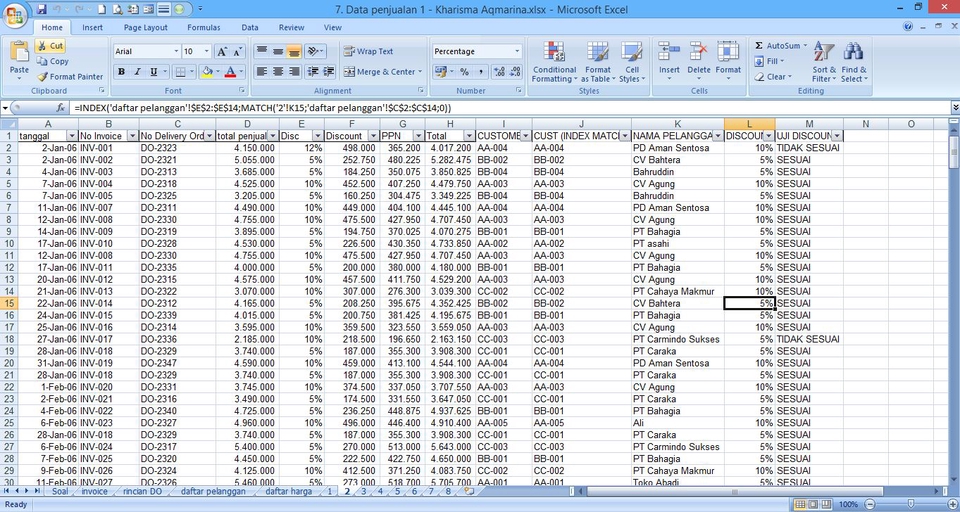Apply comma style
The height and width of the screenshot is (512, 960).
pos(480,72)
